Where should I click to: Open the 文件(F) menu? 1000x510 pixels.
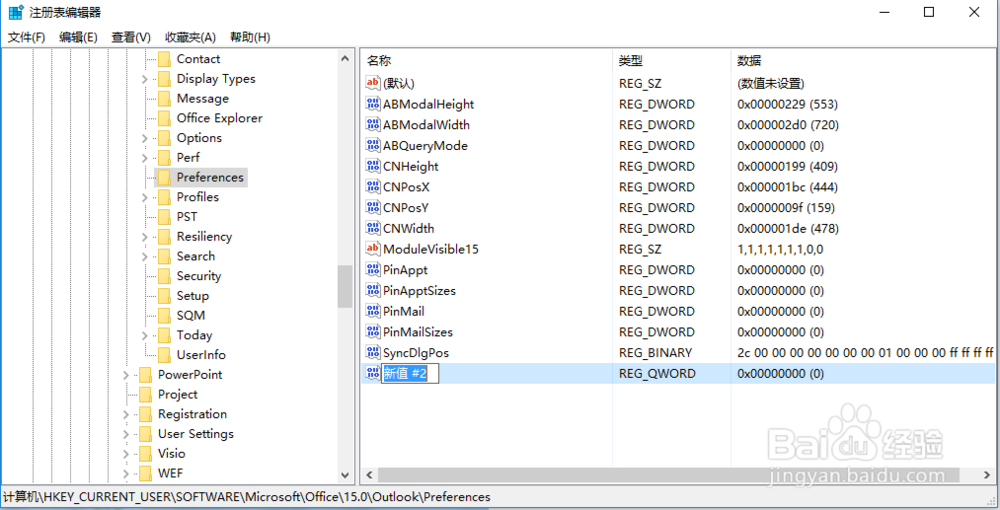(x=26, y=38)
